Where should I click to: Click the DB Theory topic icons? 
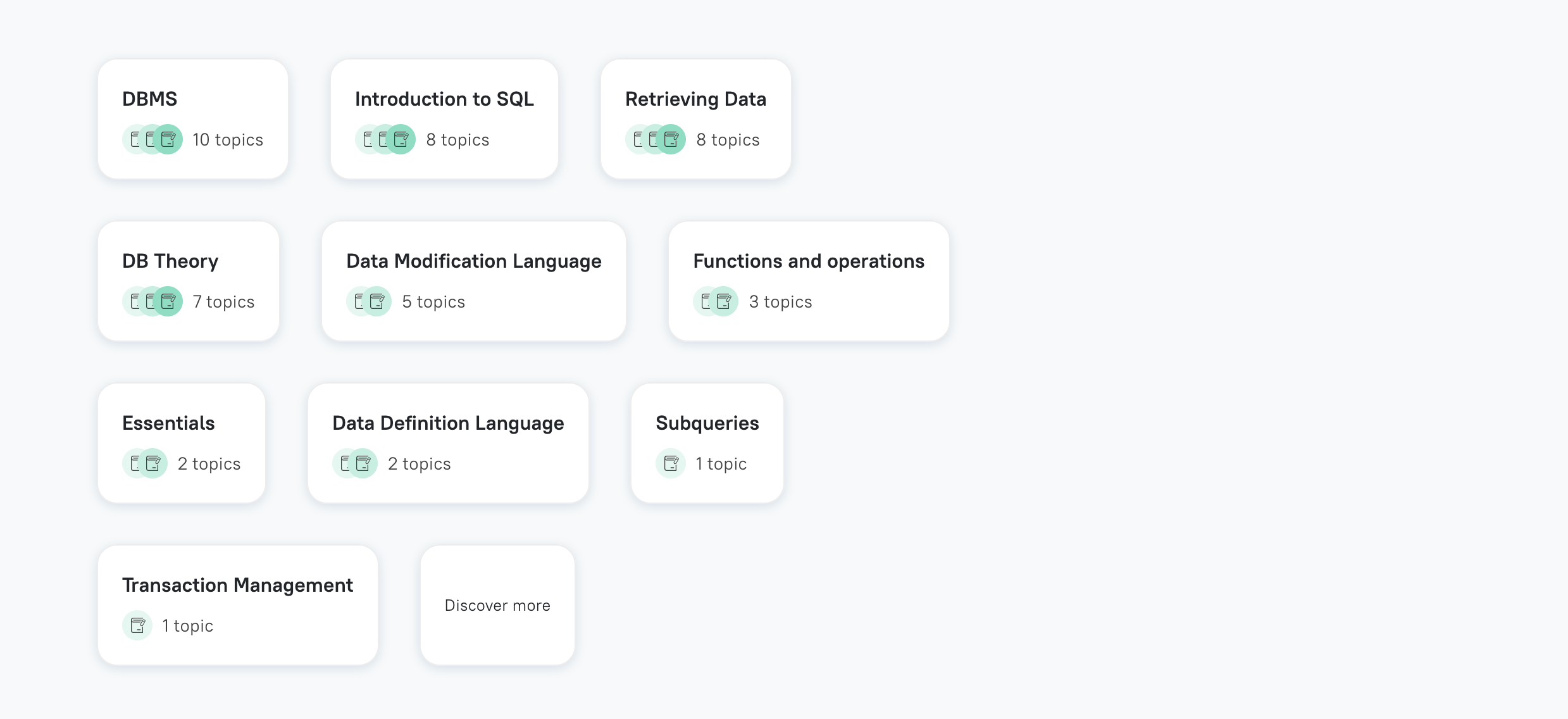[152, 301]
